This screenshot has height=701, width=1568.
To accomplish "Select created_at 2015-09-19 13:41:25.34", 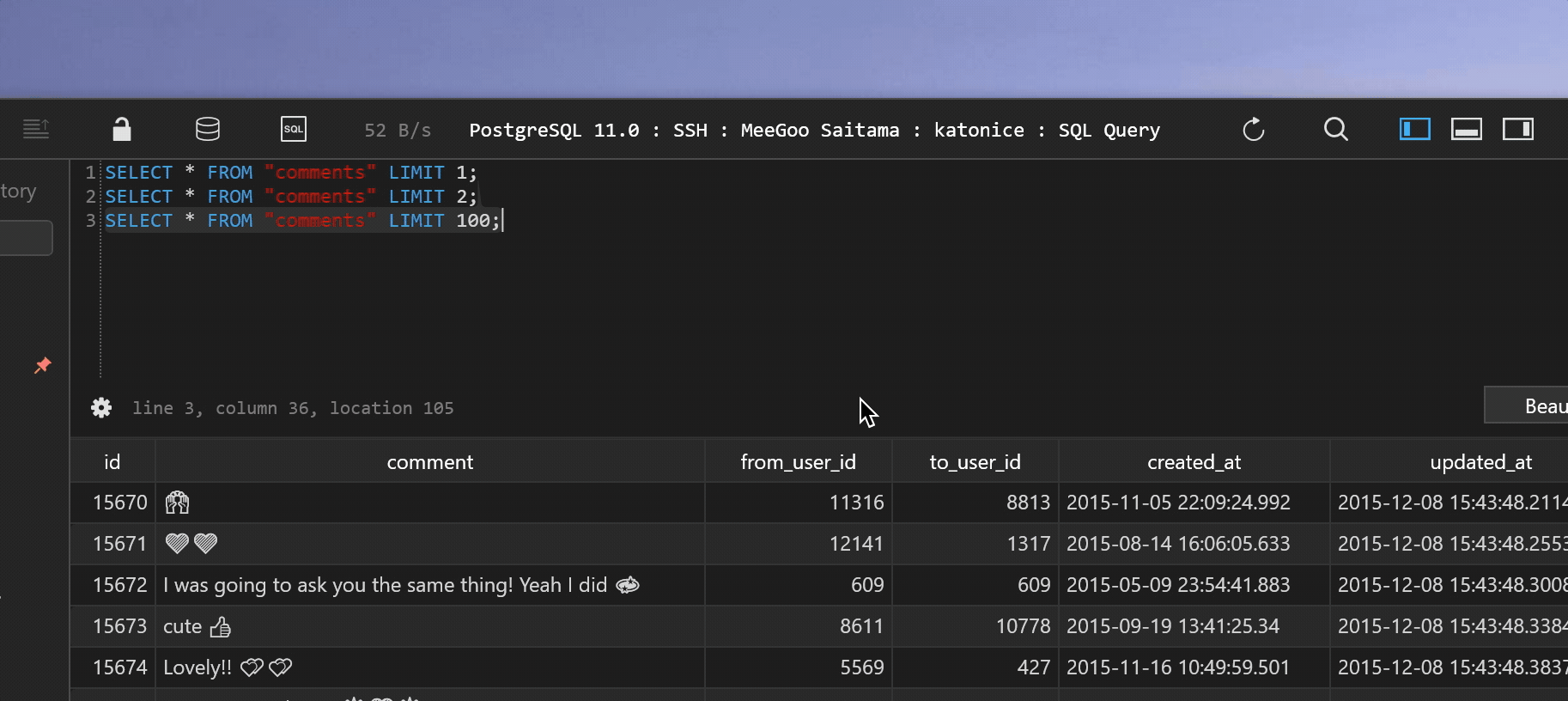I will [x=1194, y=626].
